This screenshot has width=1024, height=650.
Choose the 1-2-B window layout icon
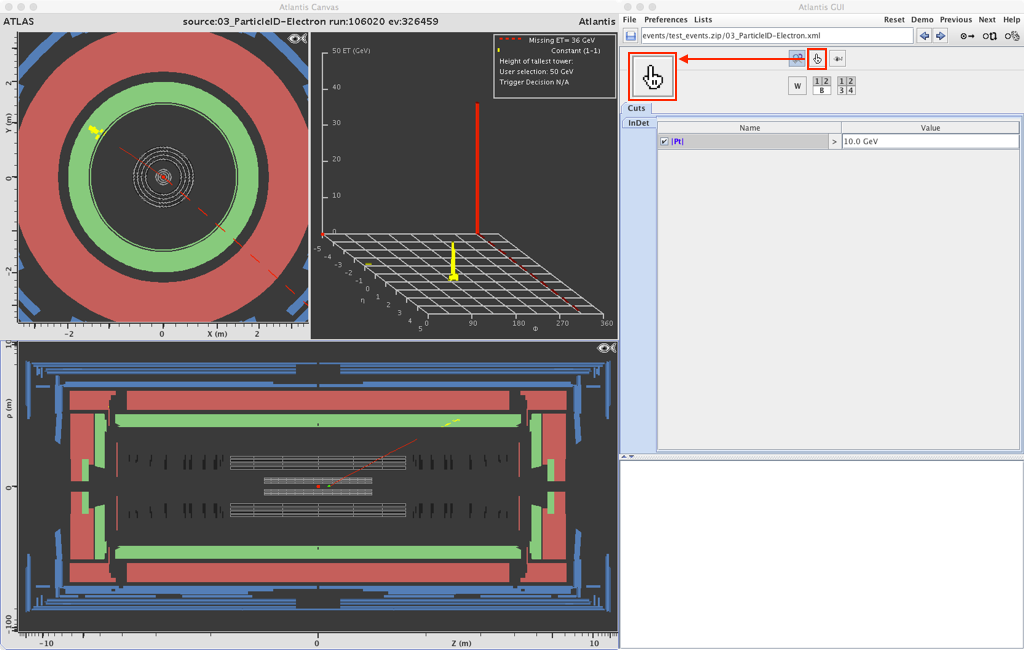coord(821,86)
